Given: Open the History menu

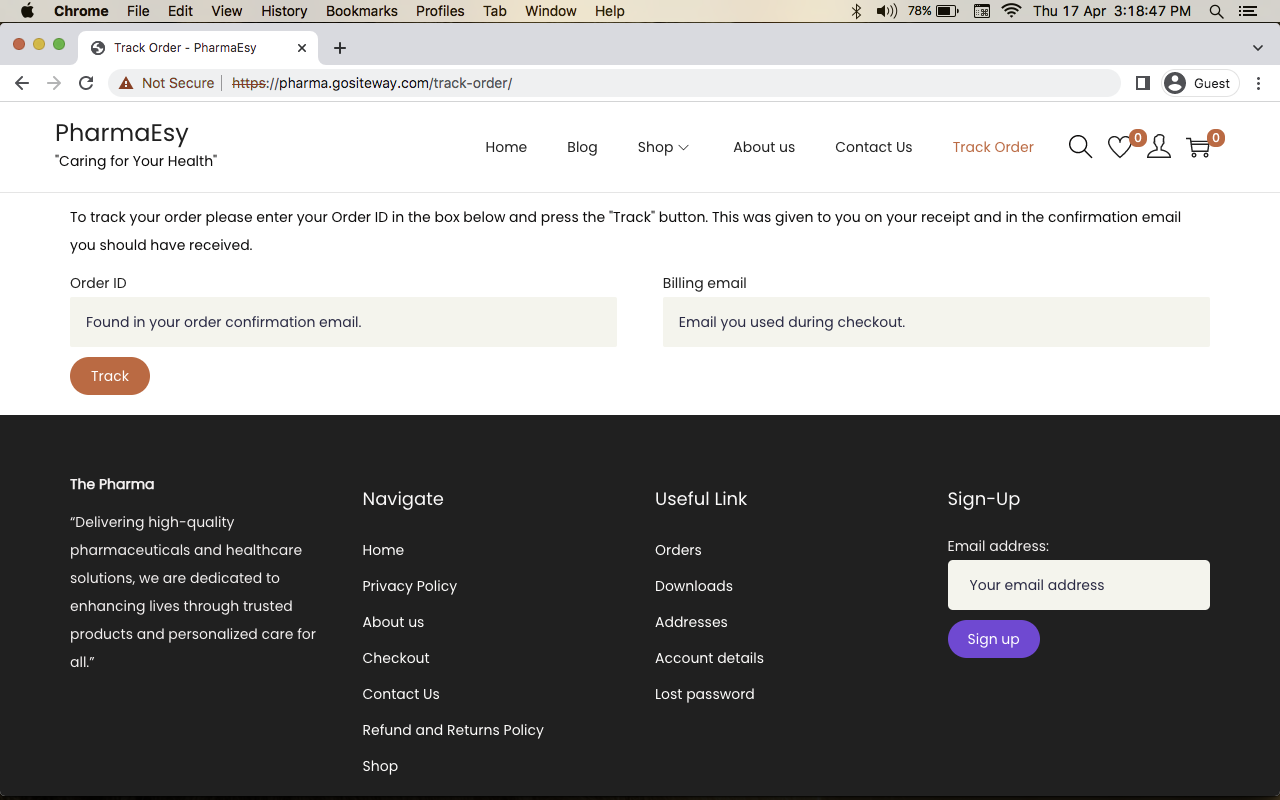Looking at the screenshot, I should [x=284, y=11].
